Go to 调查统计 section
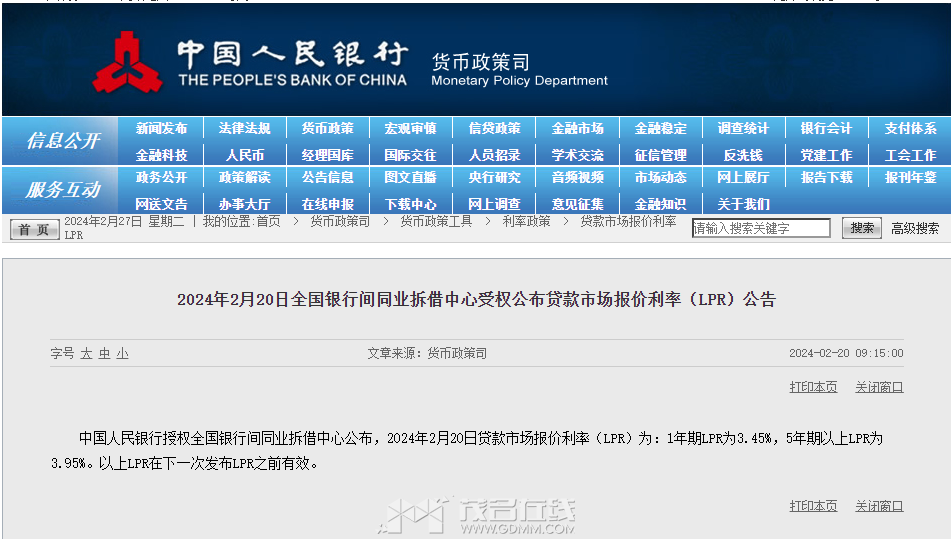Image resolution: width=951 pixels, height=539 pixels. pos(743,129)
